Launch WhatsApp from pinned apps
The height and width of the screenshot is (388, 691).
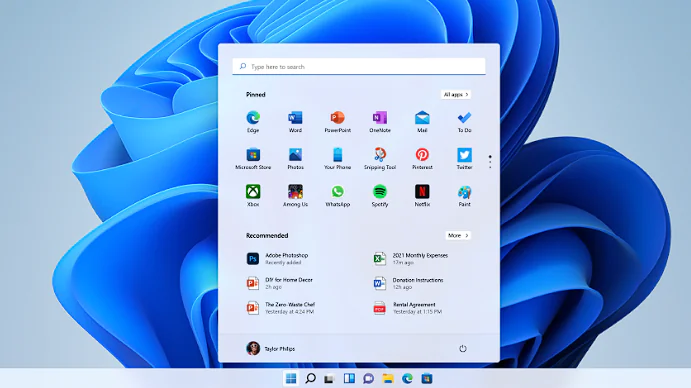[x=338, y=196]
